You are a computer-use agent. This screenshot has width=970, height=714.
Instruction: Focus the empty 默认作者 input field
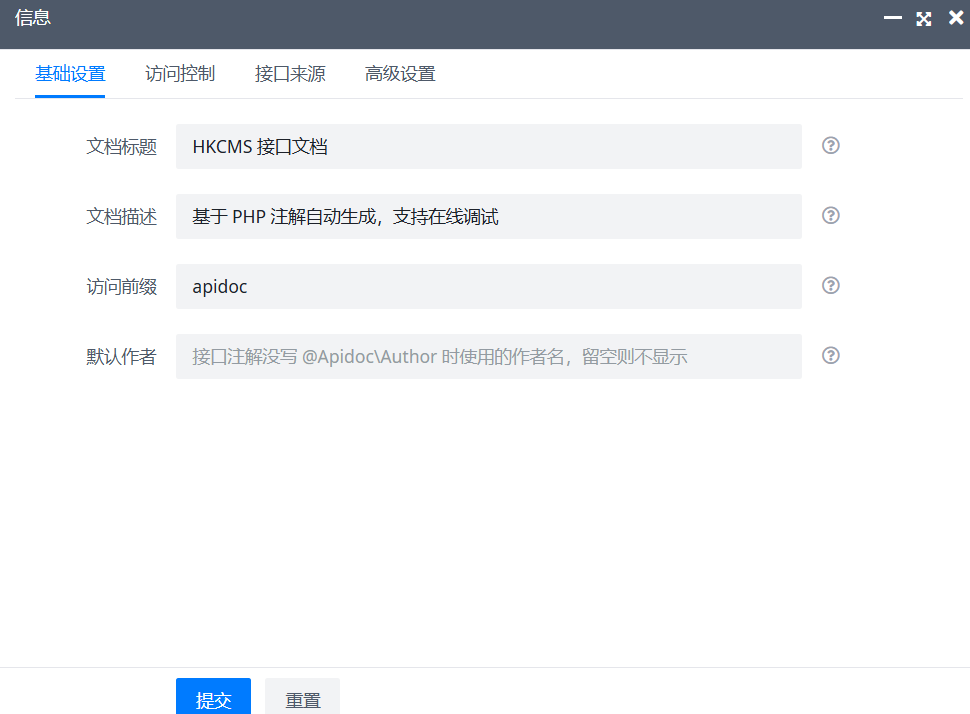tap(489, 356)
